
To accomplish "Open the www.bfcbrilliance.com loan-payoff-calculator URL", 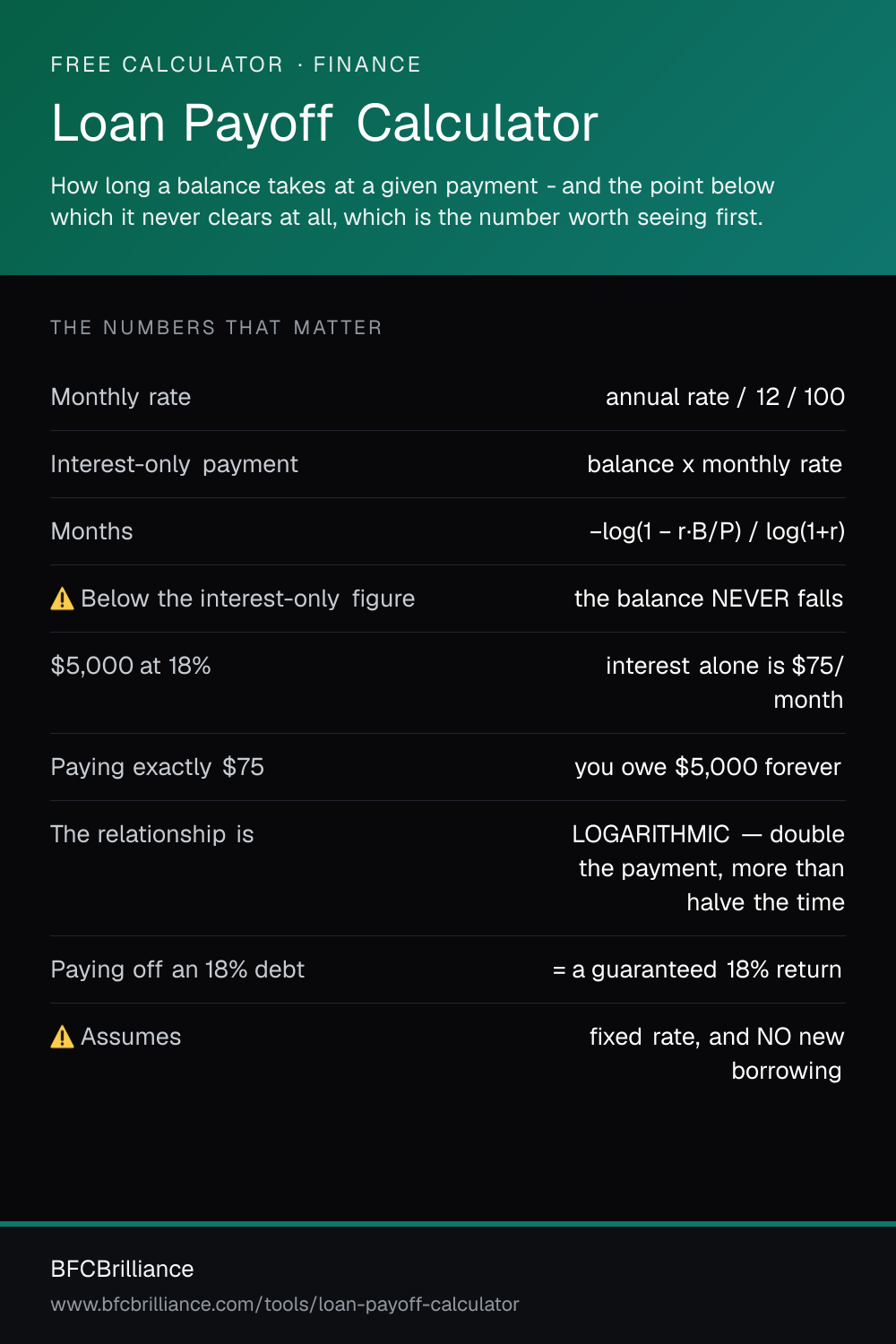I will pos(285,1305).
